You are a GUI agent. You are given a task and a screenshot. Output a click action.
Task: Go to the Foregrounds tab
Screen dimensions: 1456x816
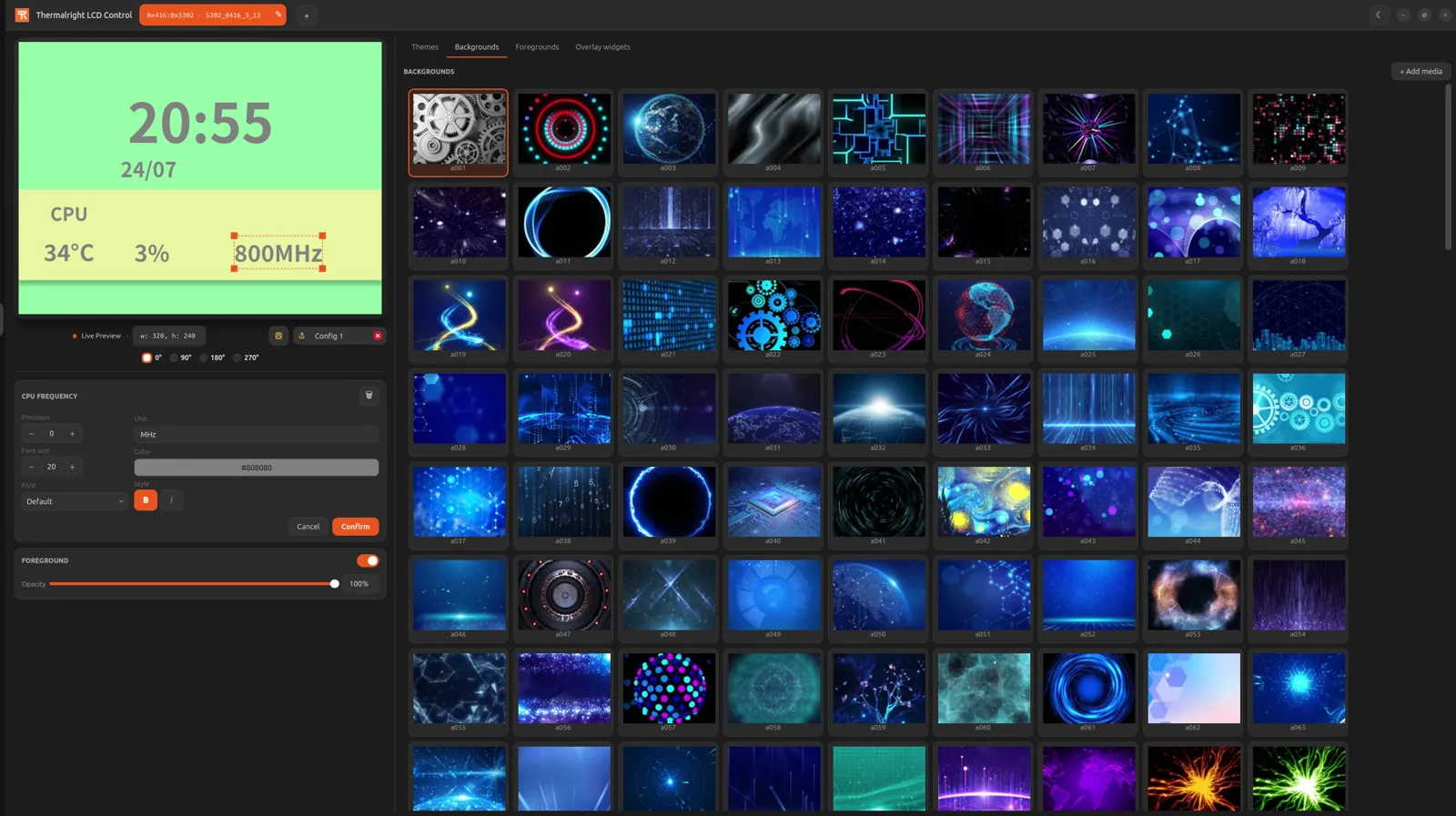click(537, 47)
